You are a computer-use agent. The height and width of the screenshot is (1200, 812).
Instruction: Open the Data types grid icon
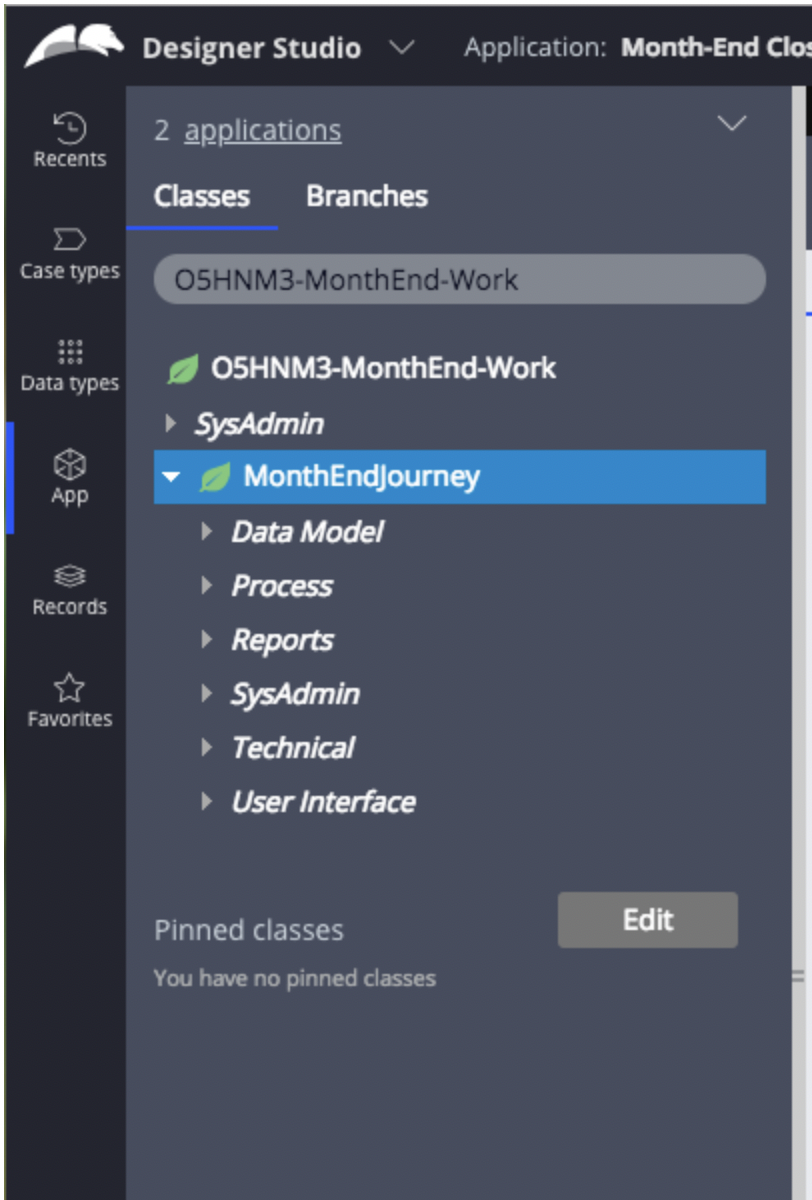point(69,352)
